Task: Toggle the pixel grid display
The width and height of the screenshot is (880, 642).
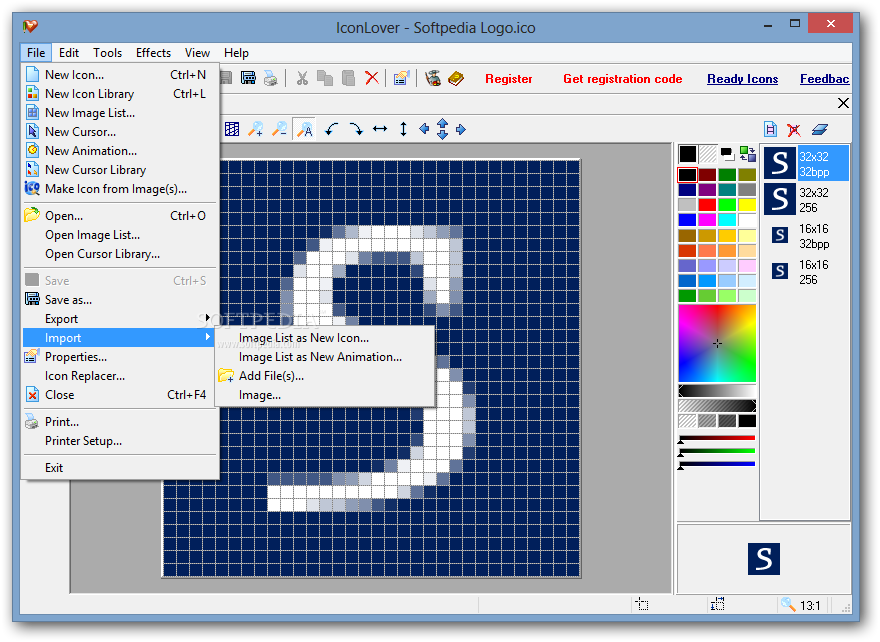Action: coord(232,129)
